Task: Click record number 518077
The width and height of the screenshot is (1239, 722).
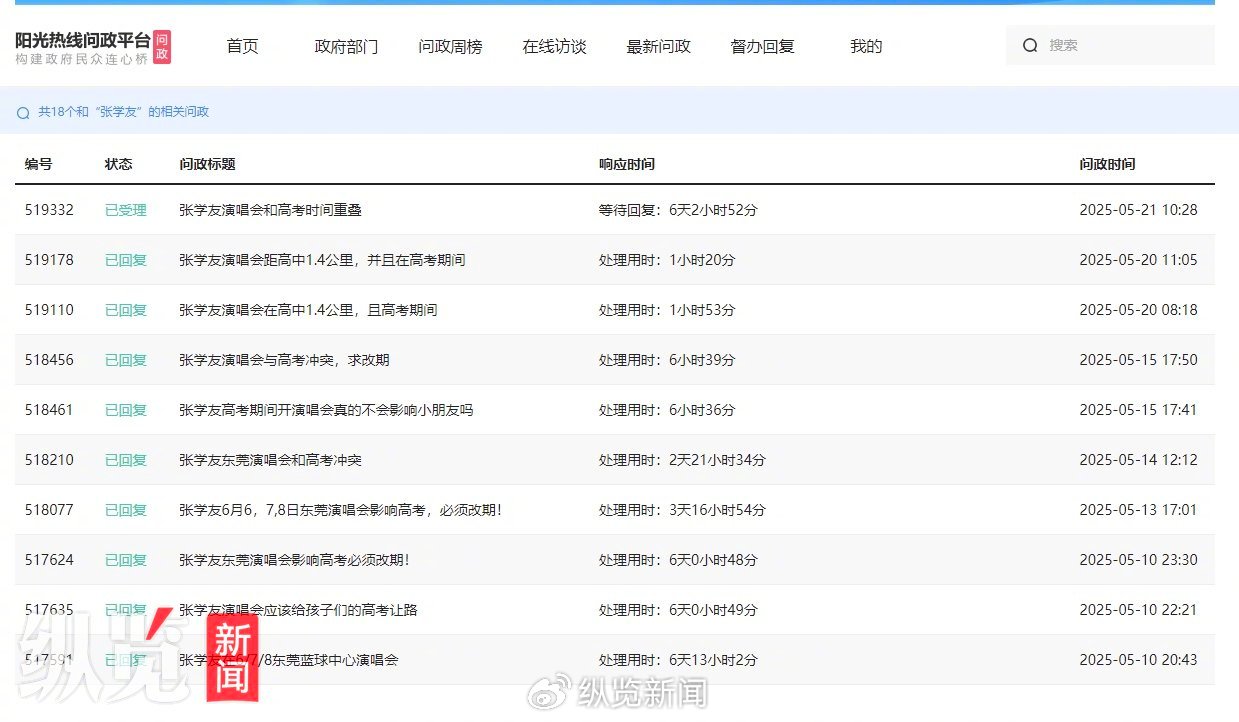Action: tap(49, 510)
